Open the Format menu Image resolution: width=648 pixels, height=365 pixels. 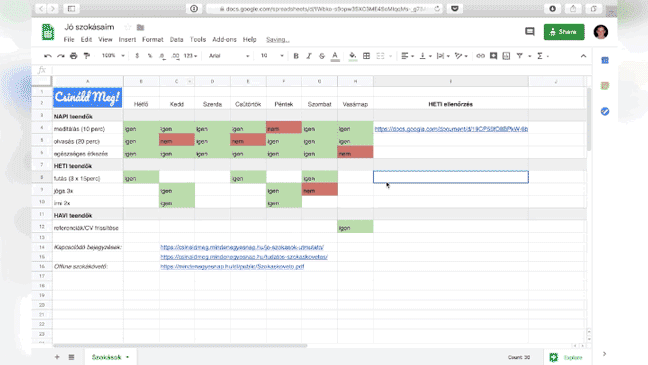coord(153,40)
